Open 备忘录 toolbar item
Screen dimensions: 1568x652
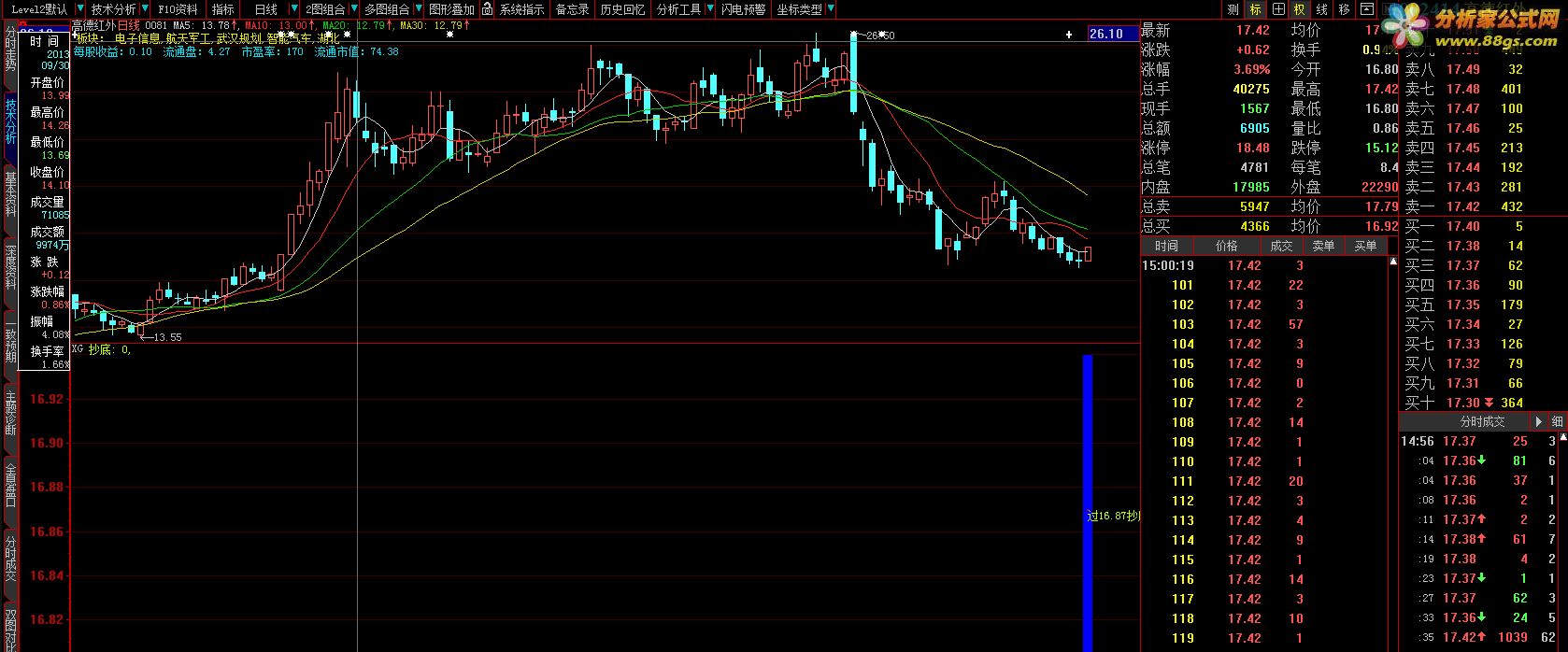click(573, 9)
